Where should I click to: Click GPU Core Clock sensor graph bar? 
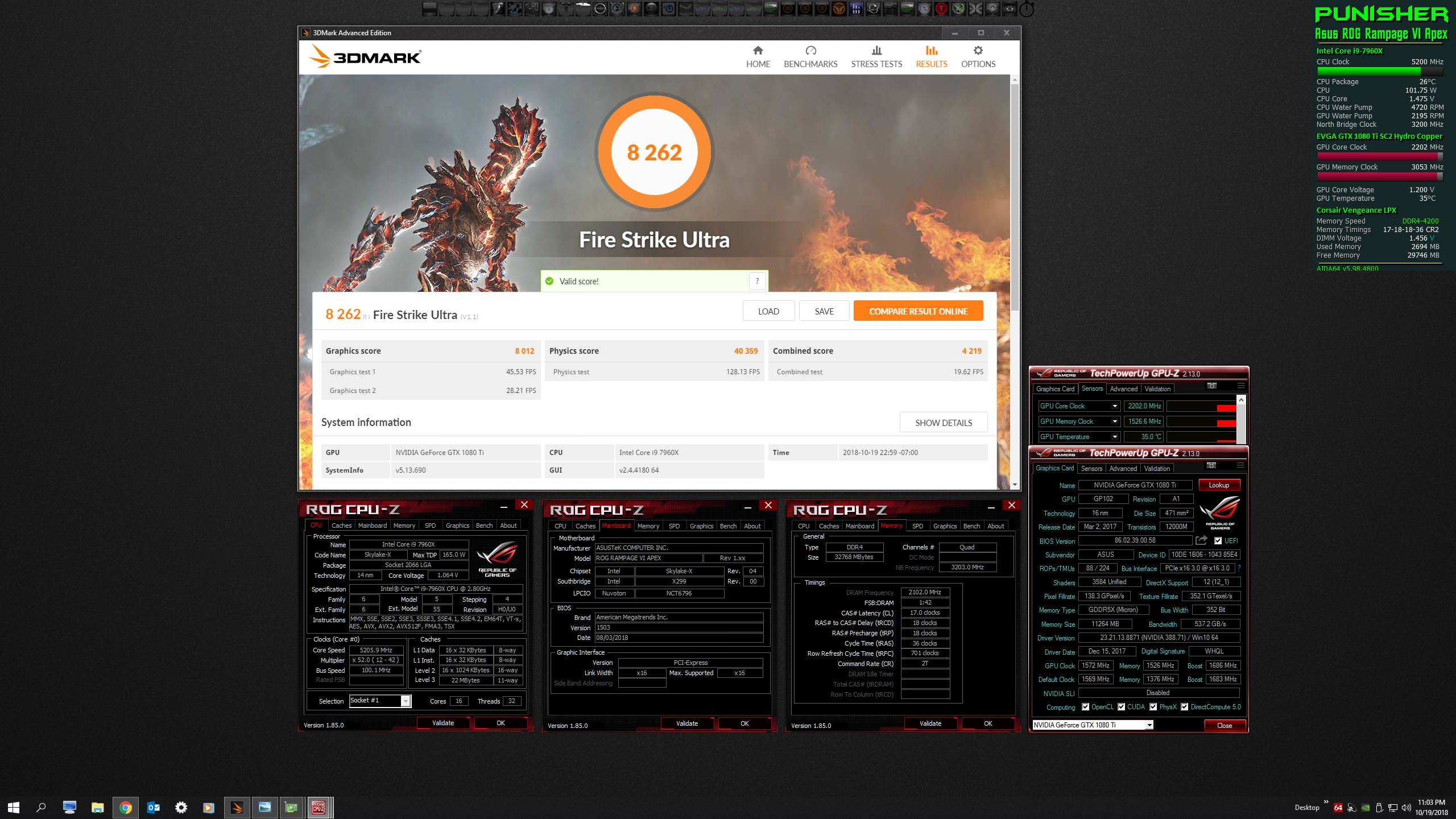tap(1201, 406)
